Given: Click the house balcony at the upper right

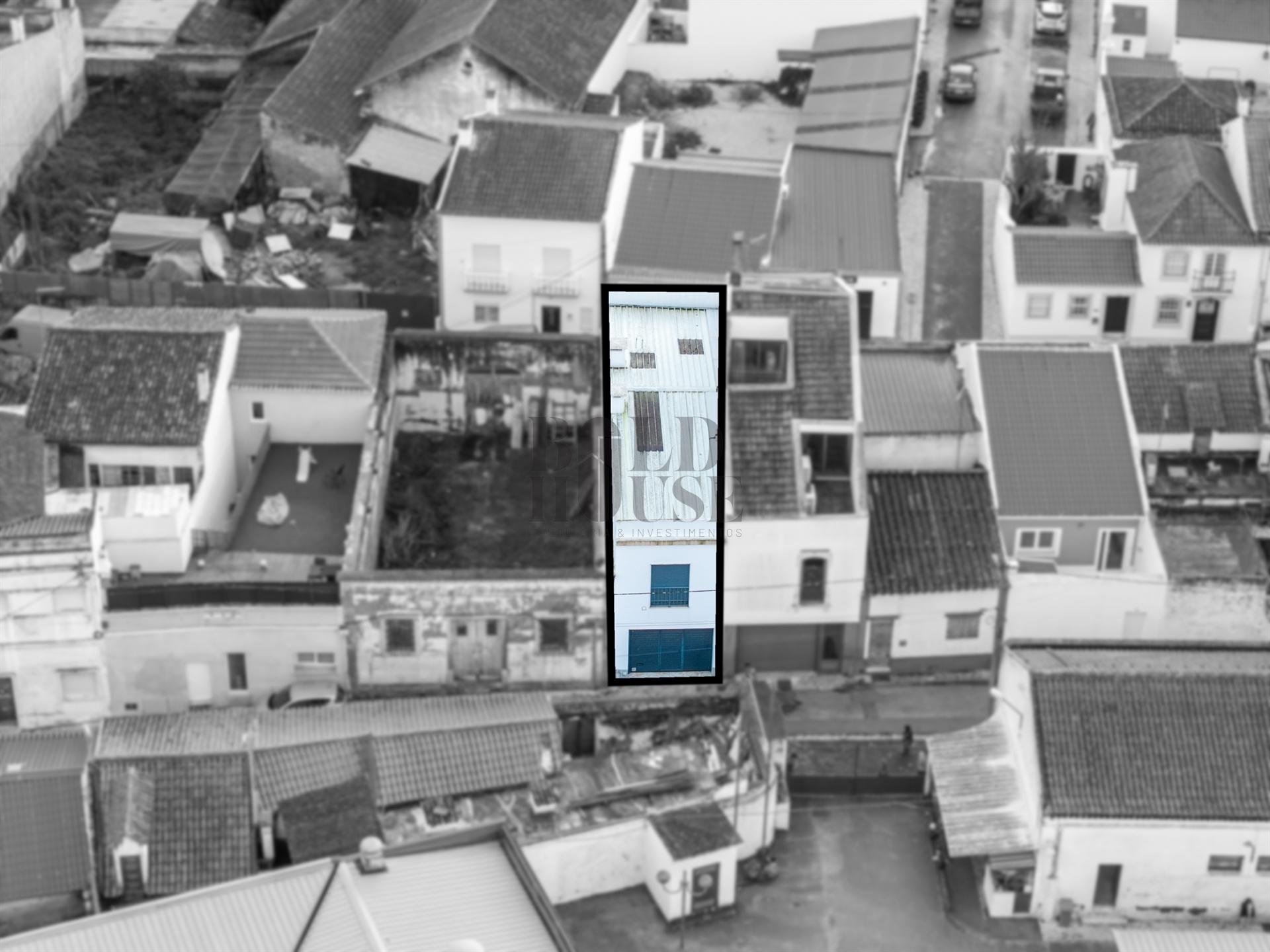Looking at the screenshot, I should (1212, 282).
